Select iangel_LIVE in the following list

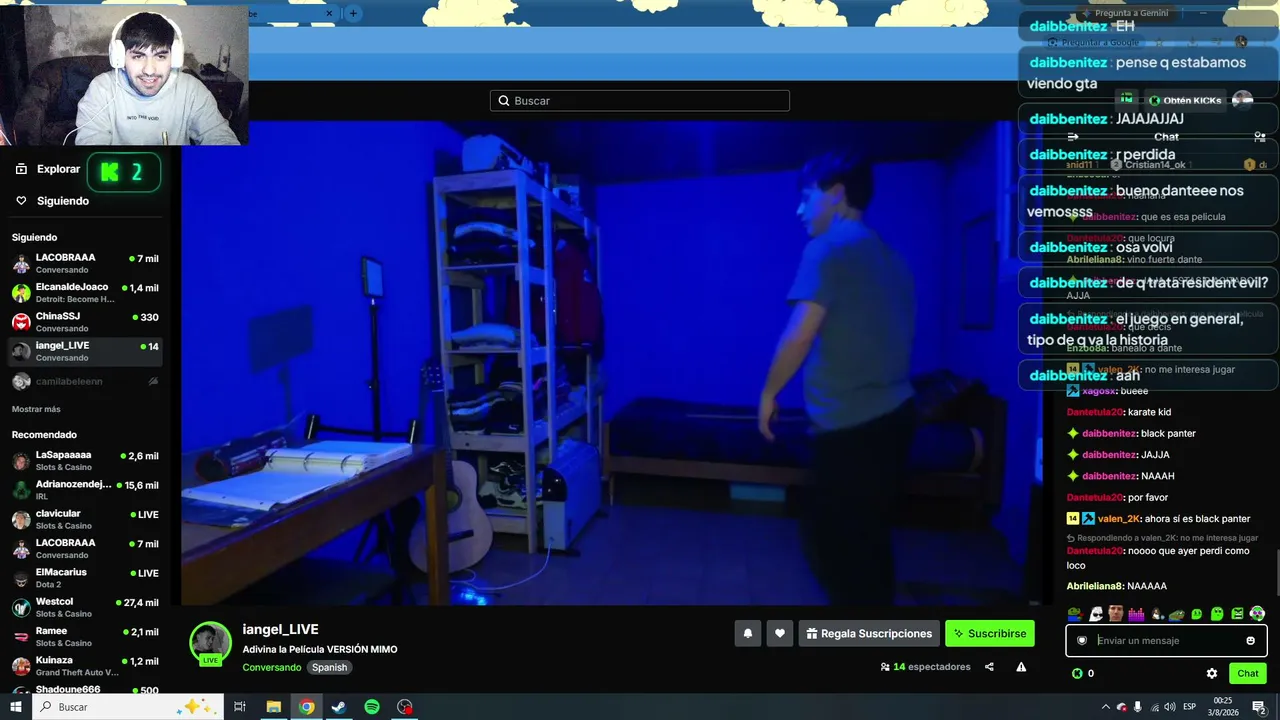click(85, 351)
